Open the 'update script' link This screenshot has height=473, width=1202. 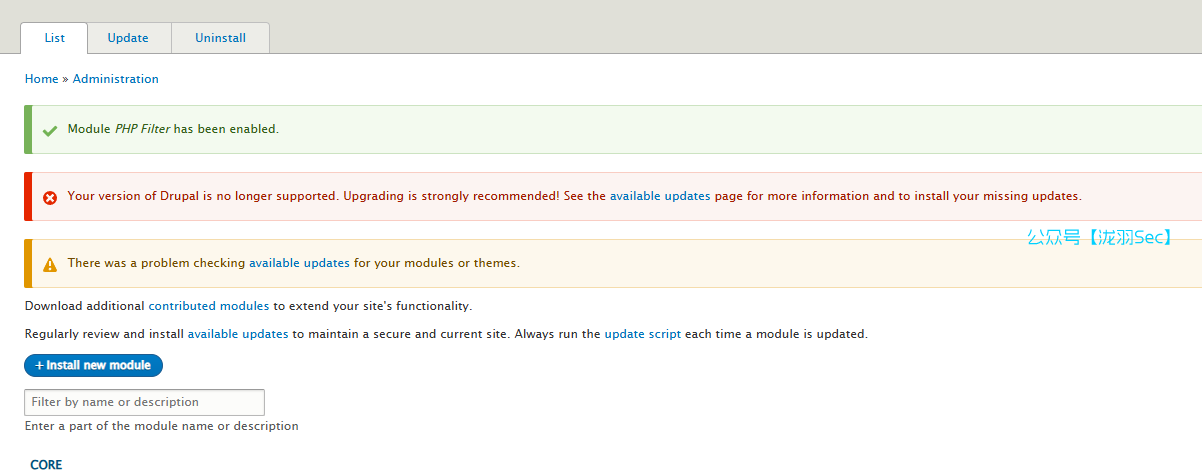[x=642, y=334]
